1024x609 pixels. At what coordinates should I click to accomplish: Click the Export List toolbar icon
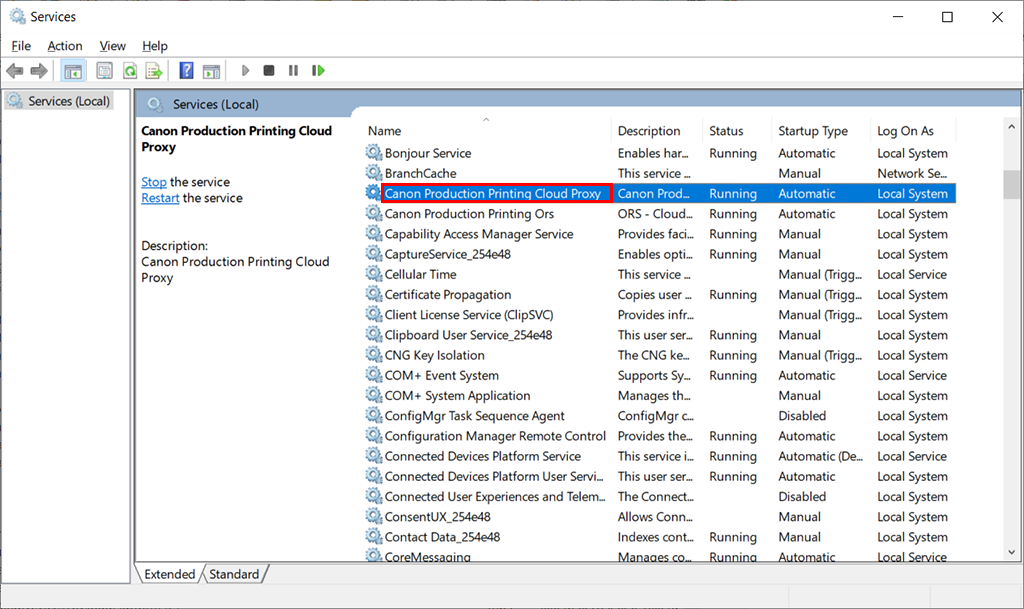pyautogui.click(x=154, y=71)
